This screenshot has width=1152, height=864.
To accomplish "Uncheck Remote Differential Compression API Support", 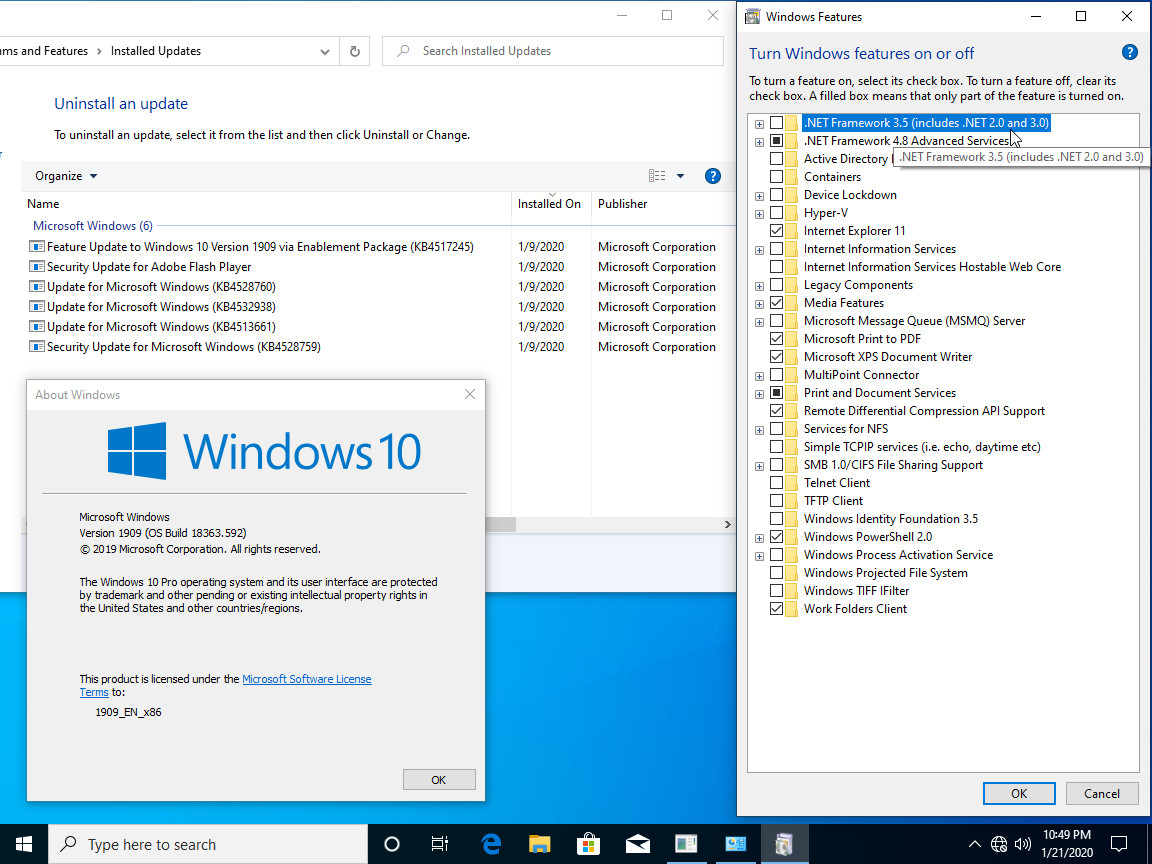I will [776, 411].
